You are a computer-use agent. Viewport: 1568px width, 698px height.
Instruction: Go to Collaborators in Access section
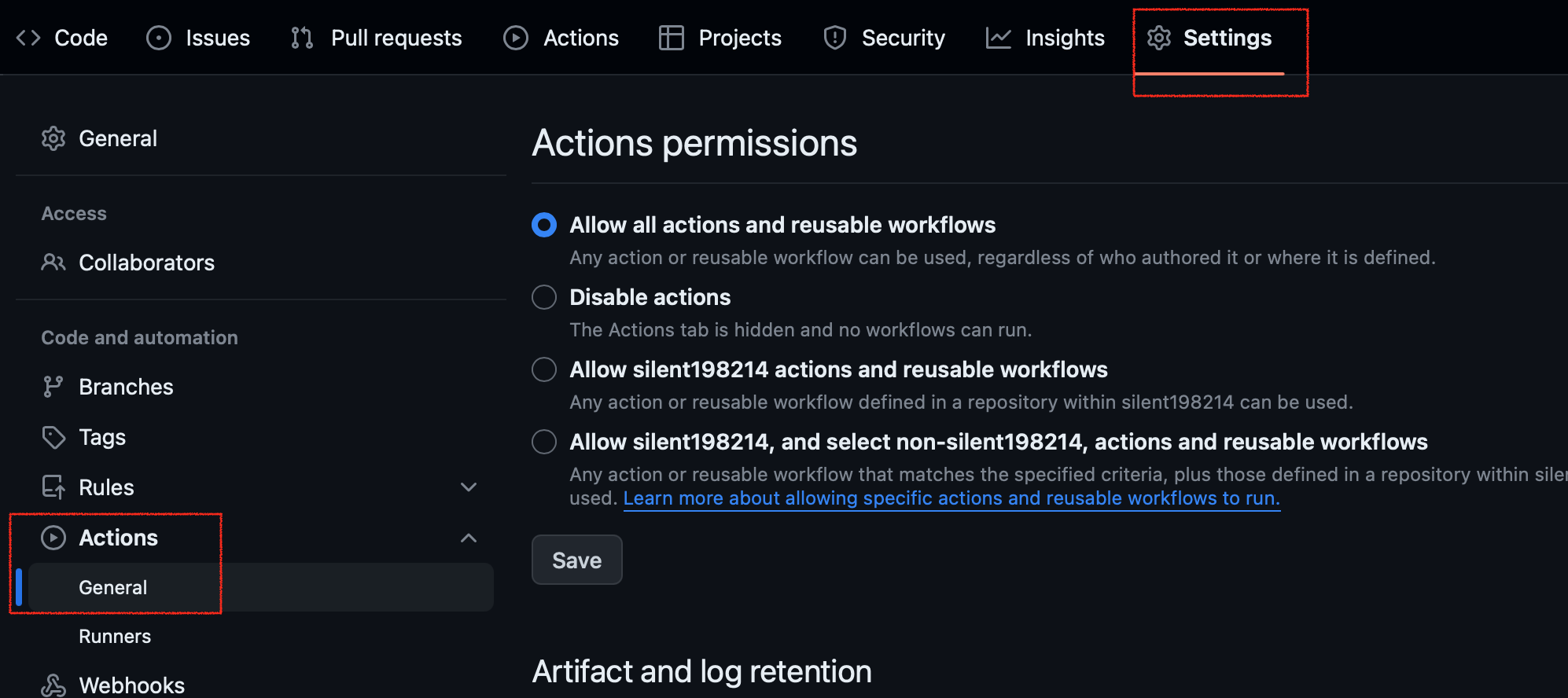coord(146,263)
